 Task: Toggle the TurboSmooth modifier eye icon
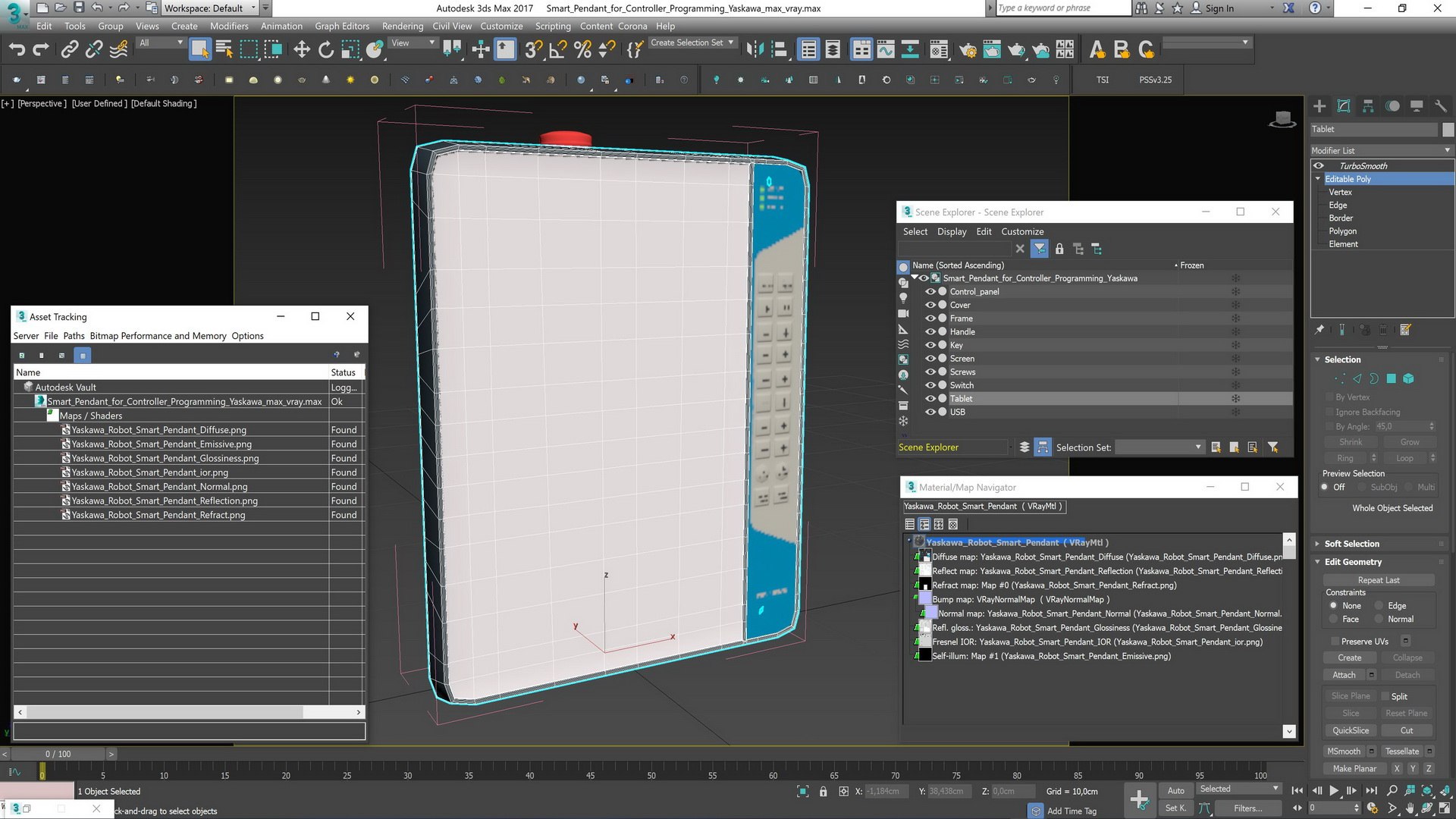pyautogui.click(x=1319, y=166)
